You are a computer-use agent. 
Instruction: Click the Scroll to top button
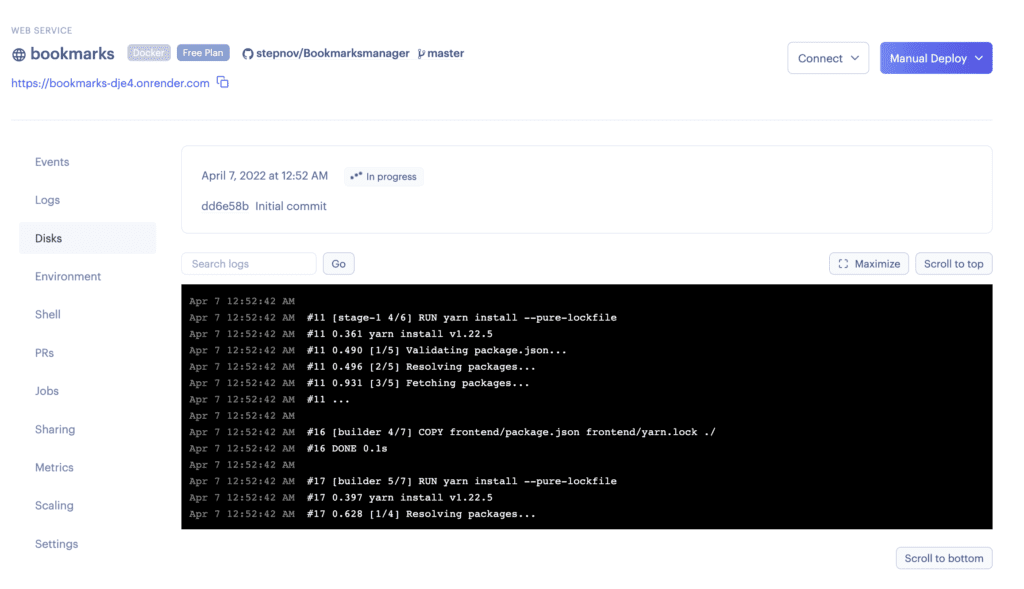point(953,264)
